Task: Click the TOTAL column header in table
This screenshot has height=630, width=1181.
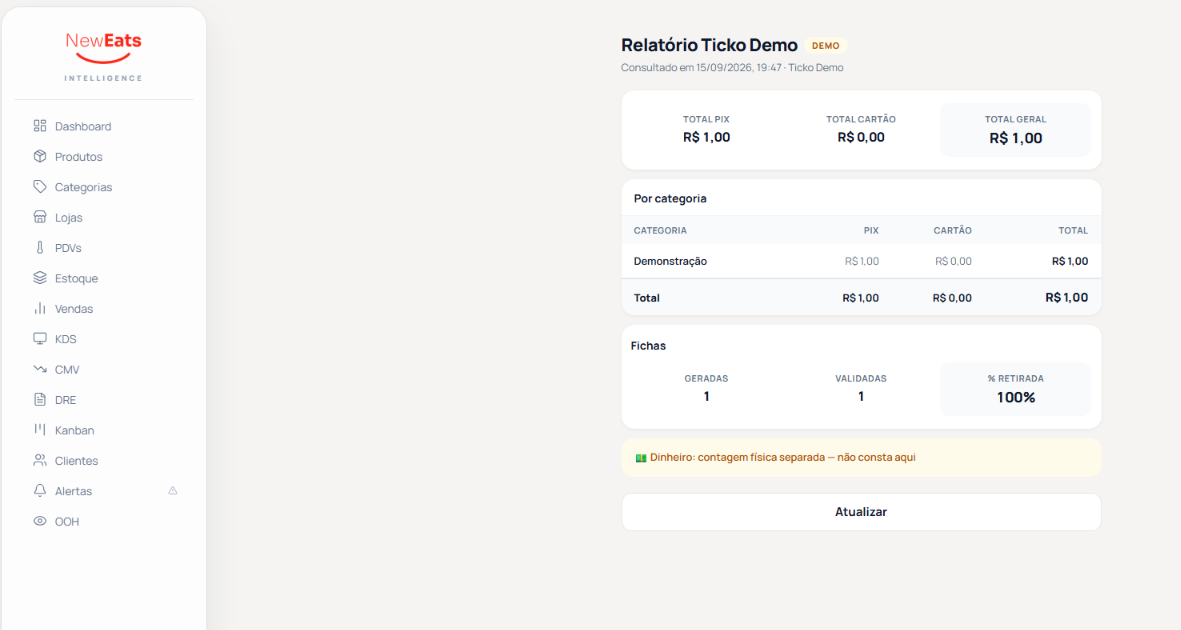Action: [1073, 231]
